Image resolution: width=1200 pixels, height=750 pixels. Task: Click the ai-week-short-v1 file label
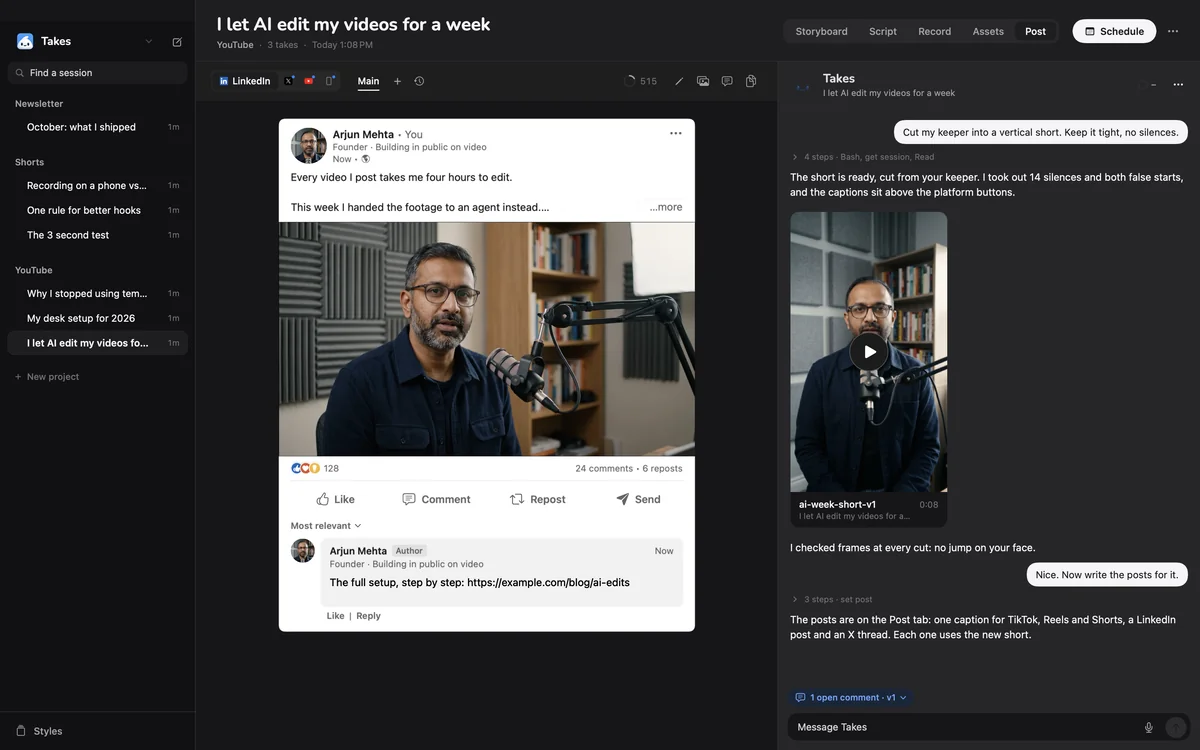click(837, 505)
